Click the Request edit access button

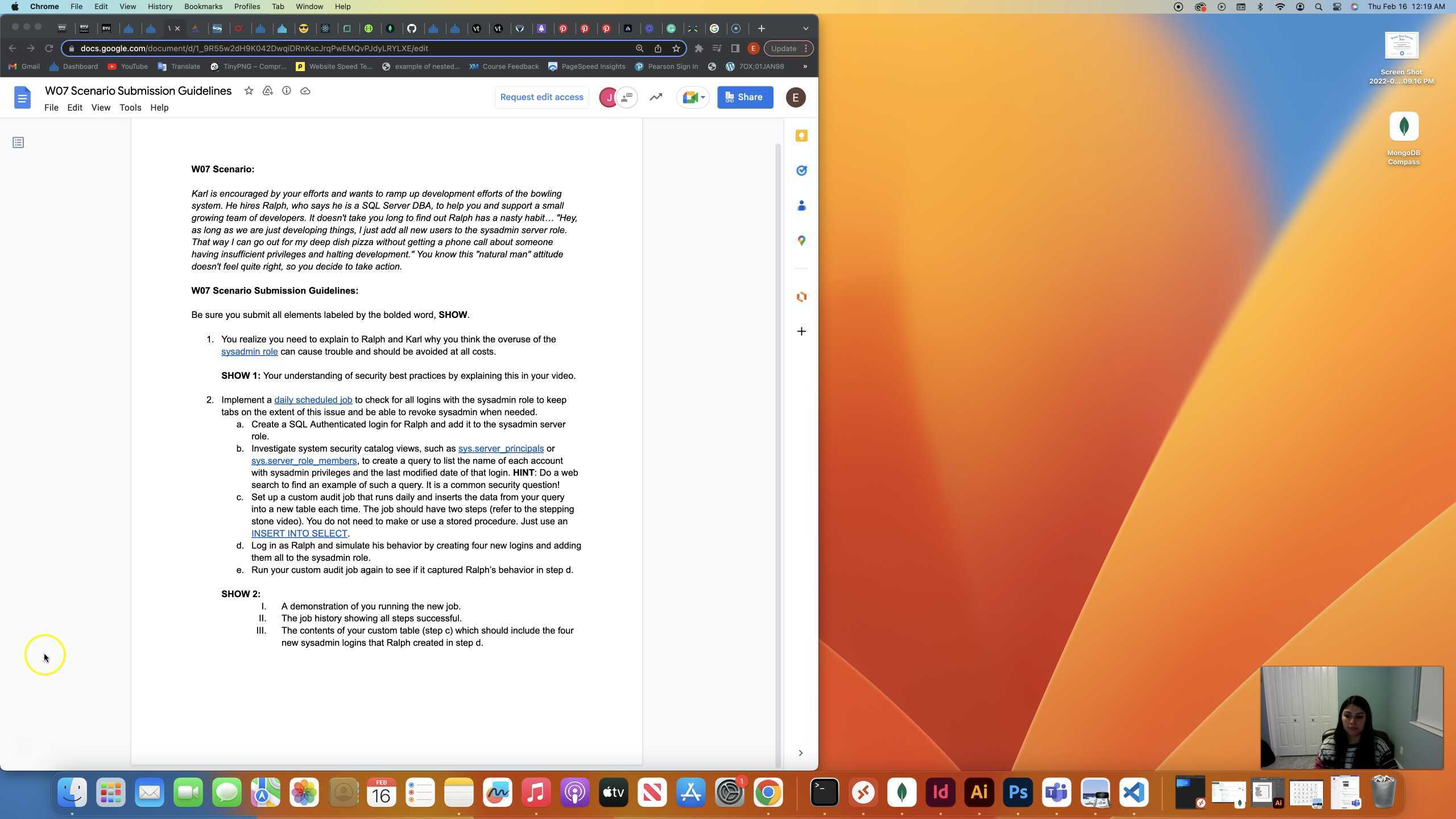[x=541, y=97]
